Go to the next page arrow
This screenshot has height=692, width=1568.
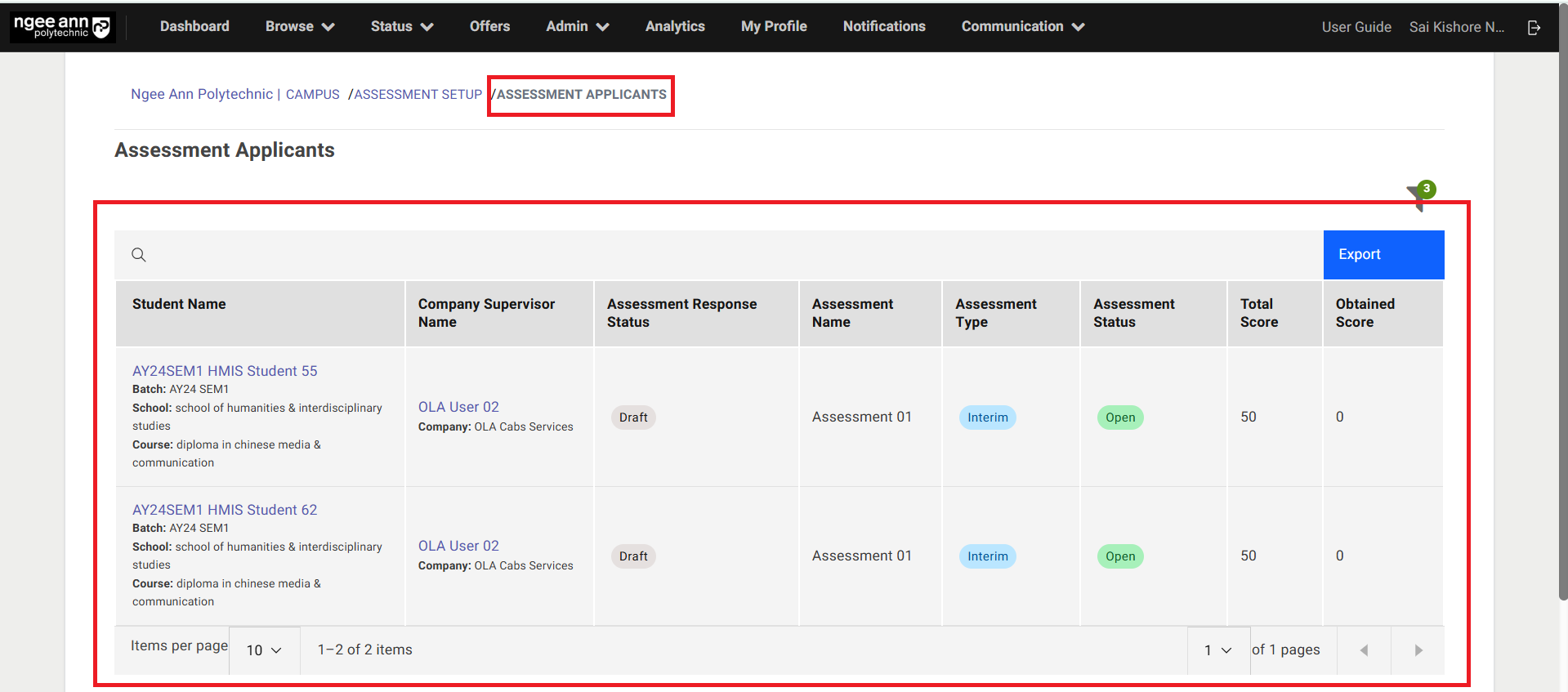tap(1418, 650)
